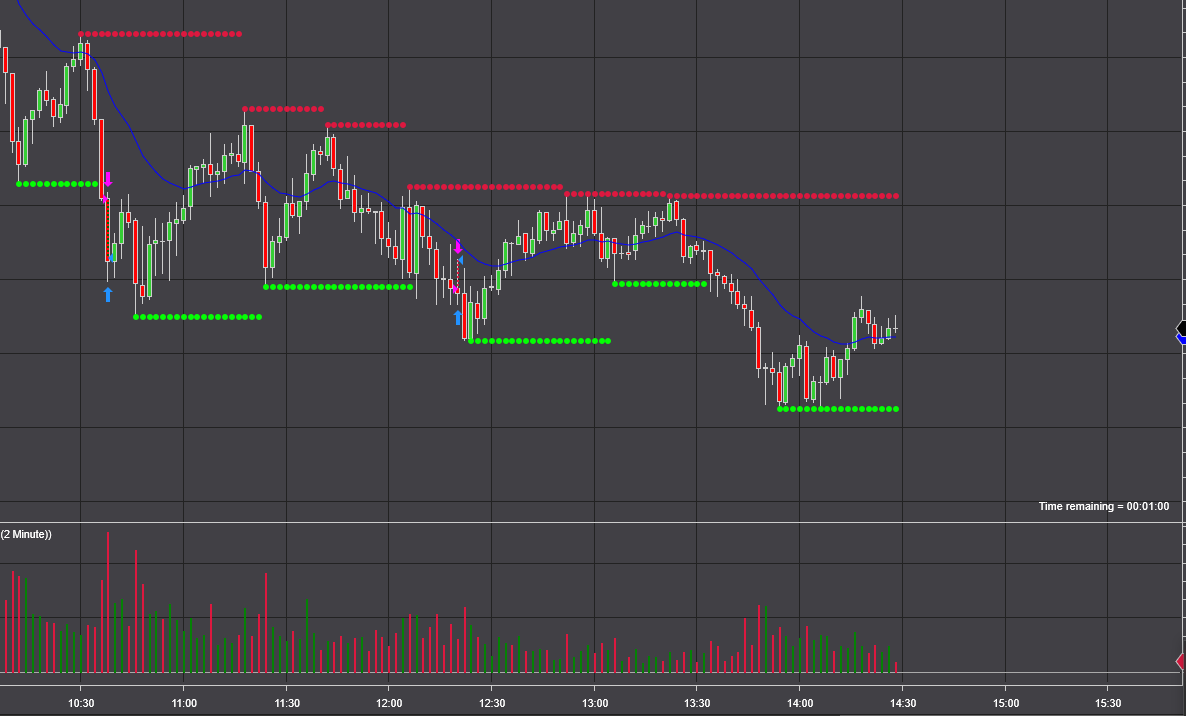This screenshot has width=1186, height=716.
Task: Click the topmost red dotted resistance line
Action: point(160,34)
